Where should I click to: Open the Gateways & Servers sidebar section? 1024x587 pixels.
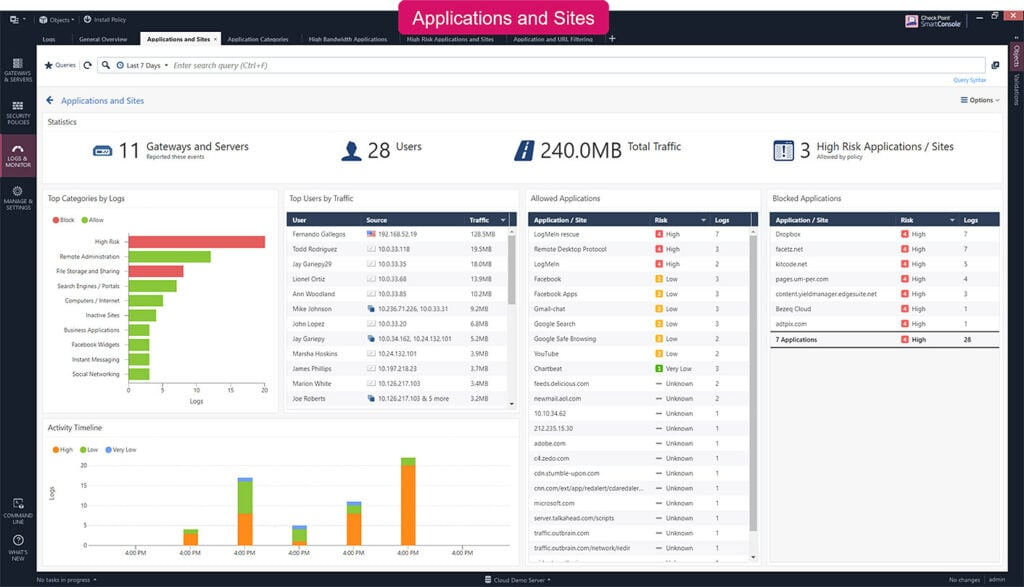click(16, 71)
